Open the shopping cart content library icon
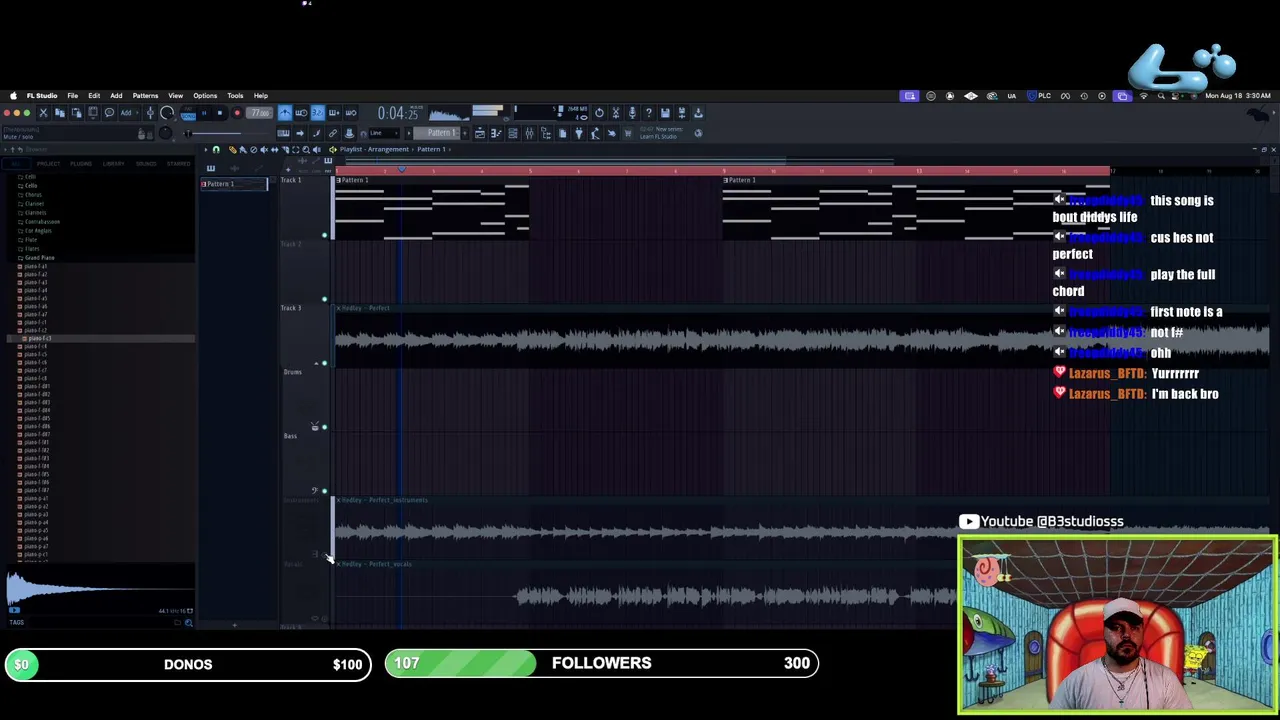The width and height of the screenshot is (1280, 720). click(x=628, y=133)
